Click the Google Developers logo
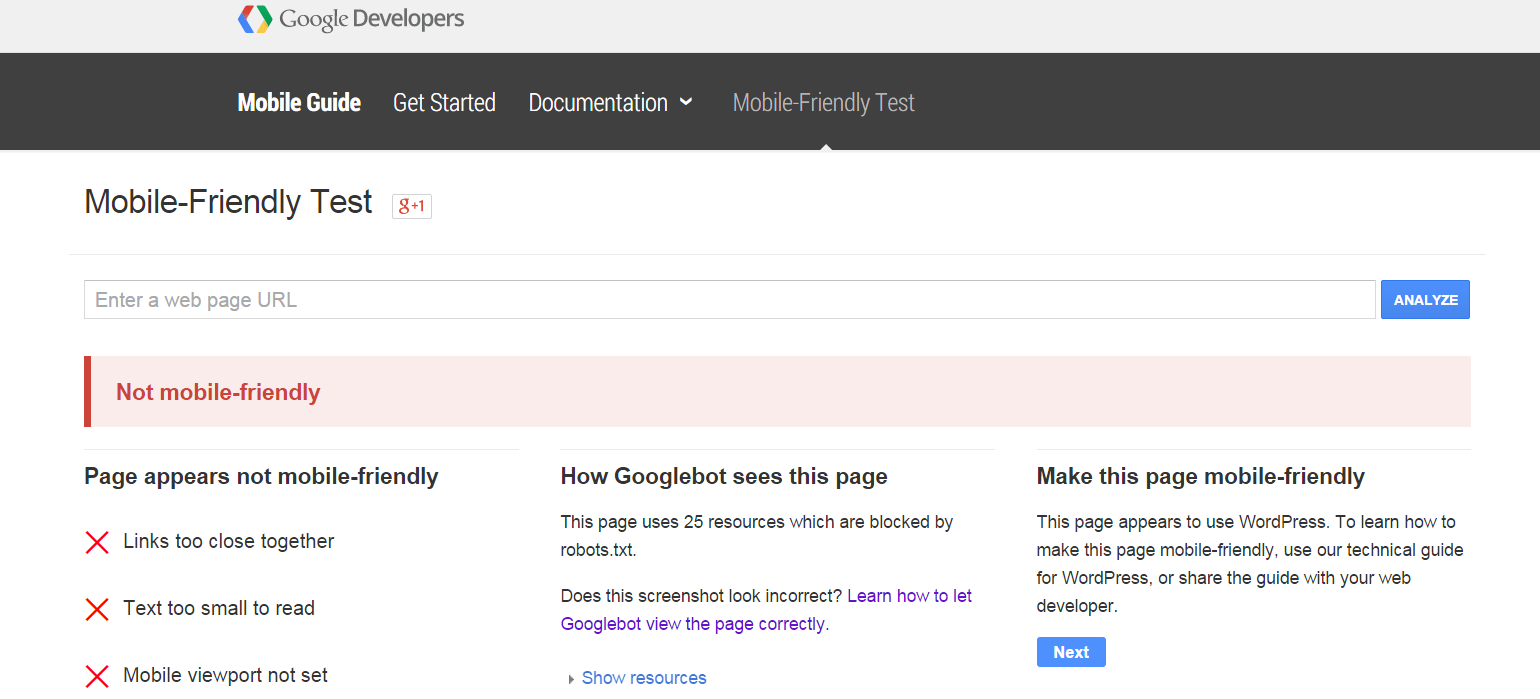This screenshot has width=1540, height=699. pos(351,19)
